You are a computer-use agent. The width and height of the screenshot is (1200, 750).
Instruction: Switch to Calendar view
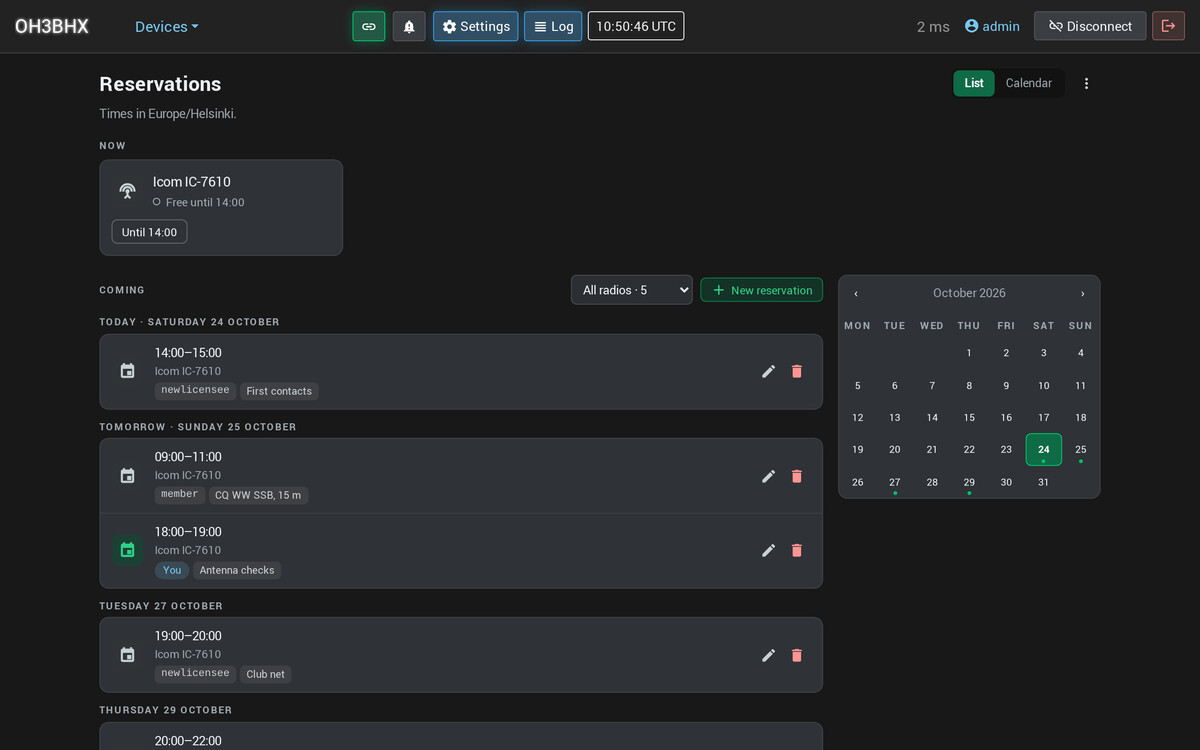(1029, 83)
